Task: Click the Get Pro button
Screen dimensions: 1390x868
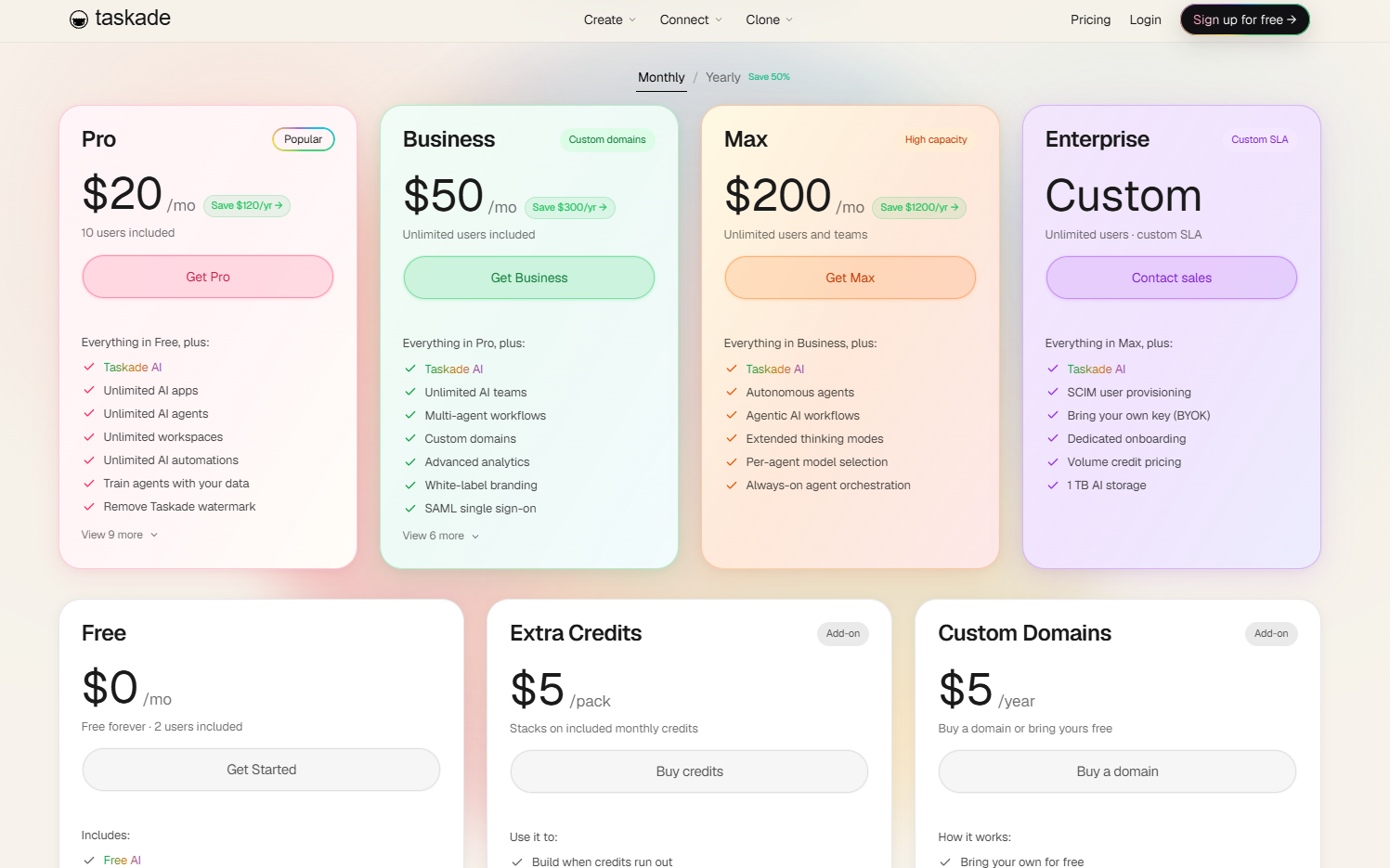Action: 208,277
